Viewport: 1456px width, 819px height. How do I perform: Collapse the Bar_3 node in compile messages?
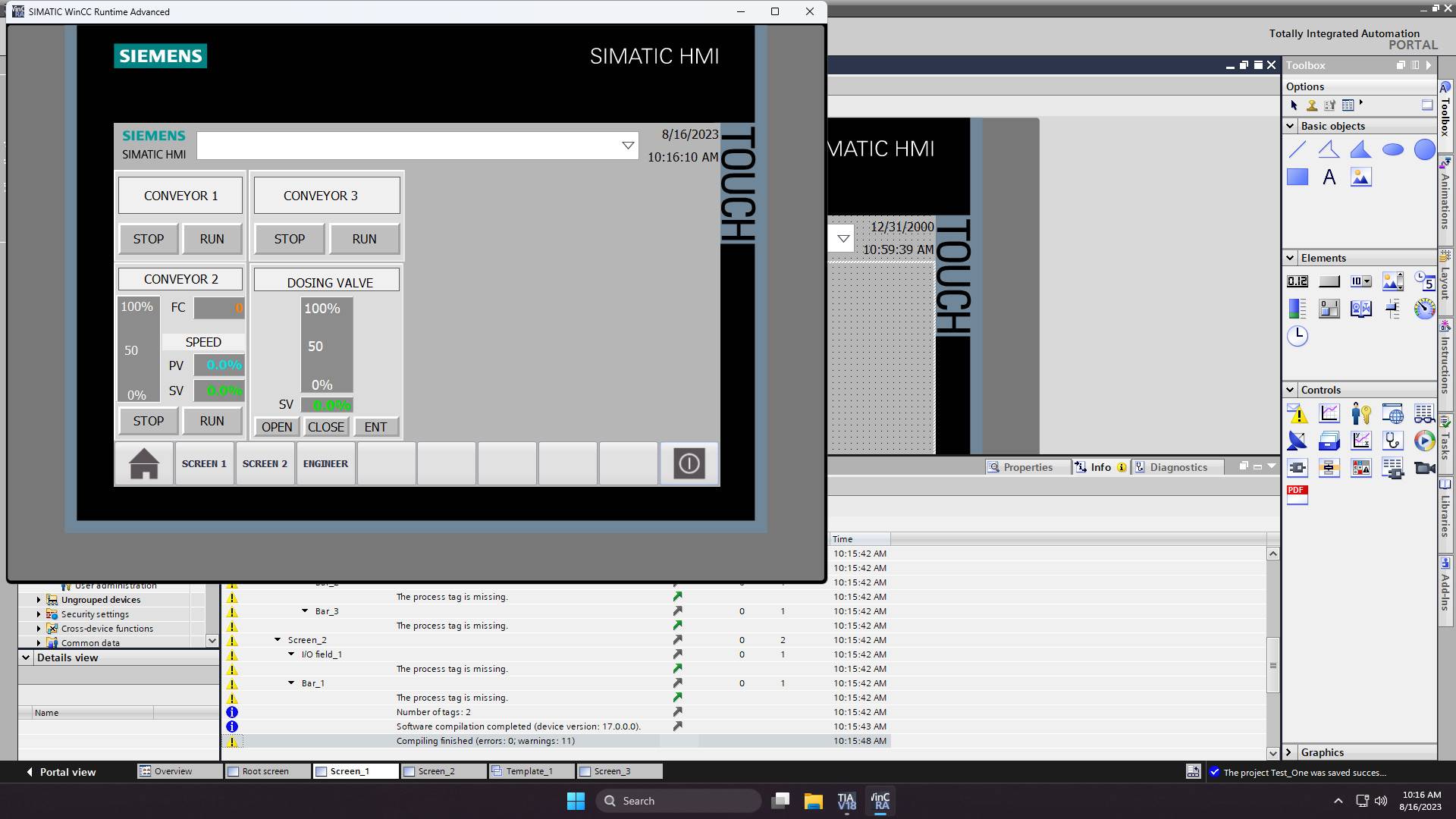pos(305,611)
